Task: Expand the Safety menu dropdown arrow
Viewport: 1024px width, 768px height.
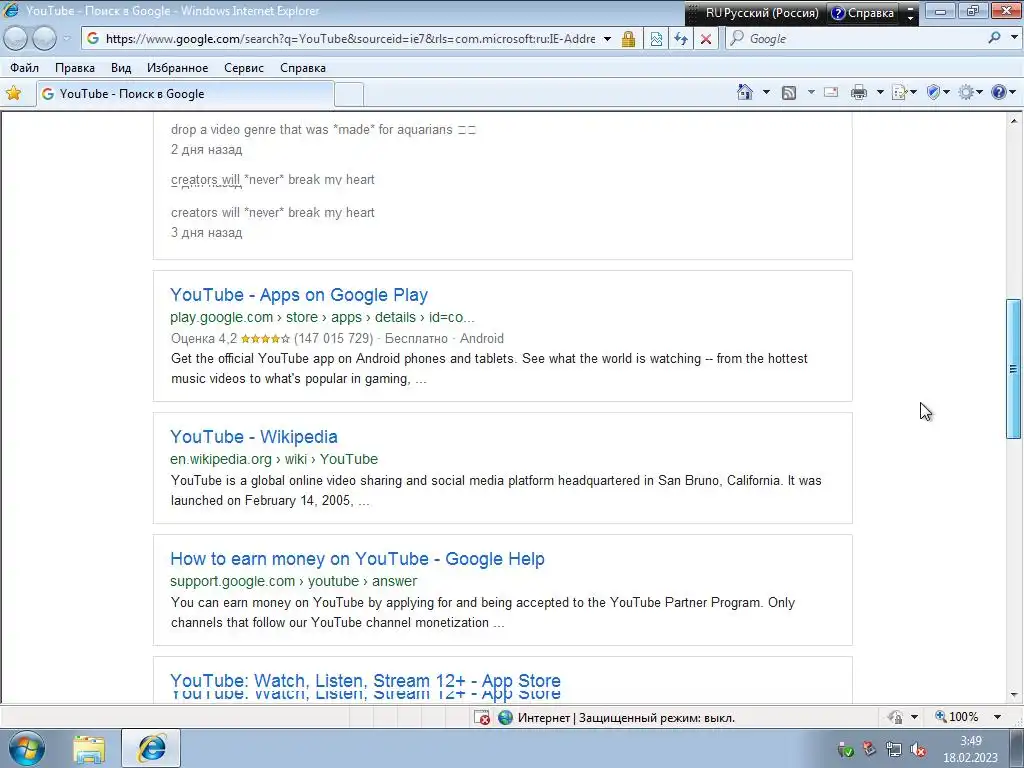Action: [x=946, y=93]
